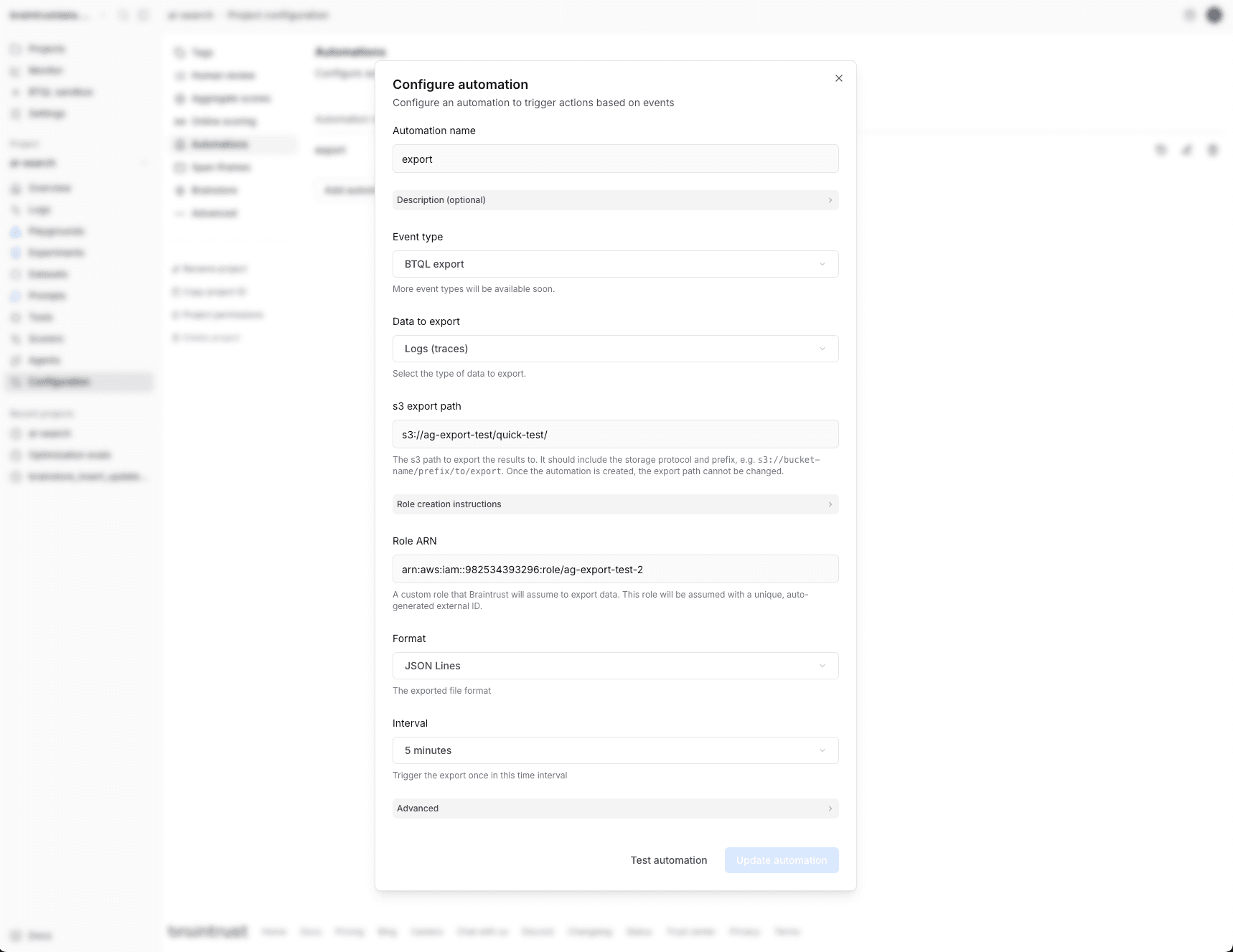
Task: Open Datasets from the project sidebar
Action: click(x=47, y=274)
